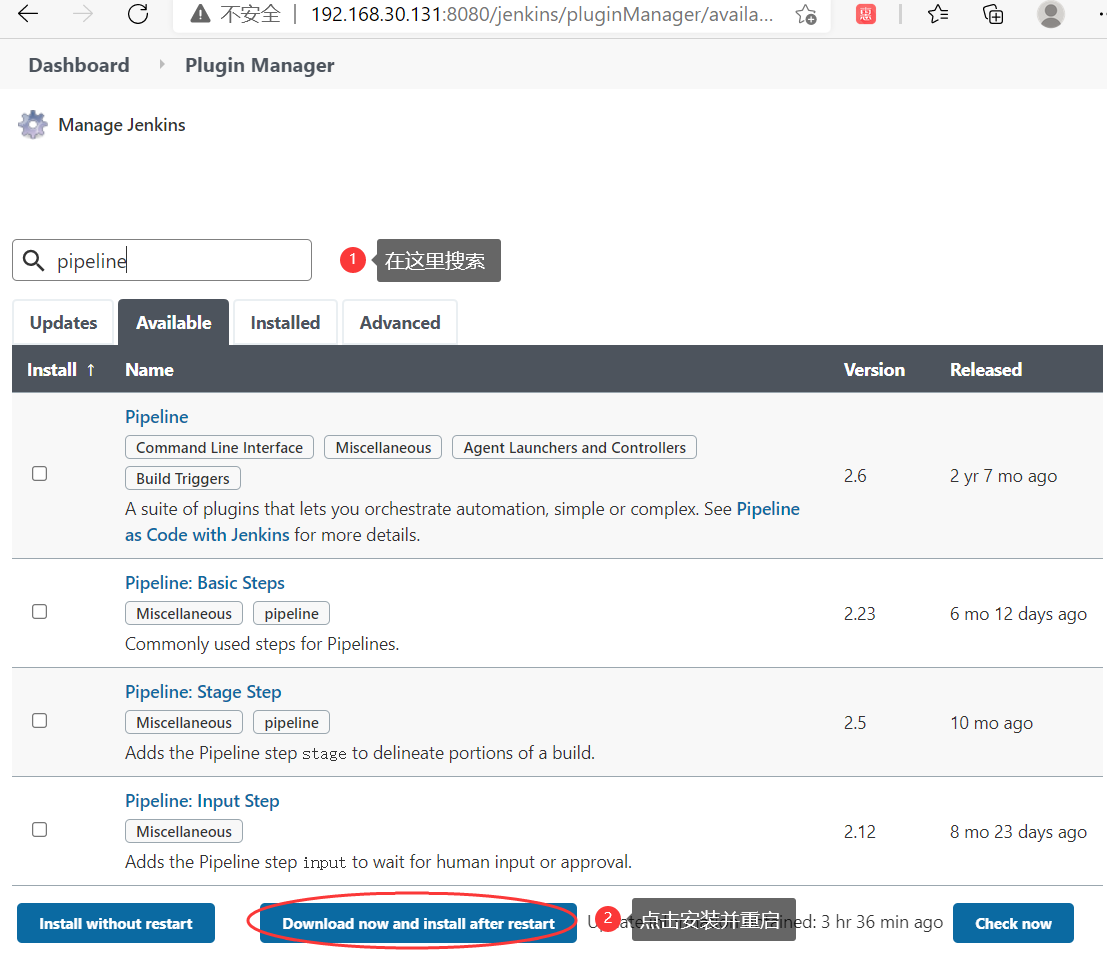1107x954 pixels.
Task: Open the Pipeline: Input Step plugin link
Action: tap(202, 801)
